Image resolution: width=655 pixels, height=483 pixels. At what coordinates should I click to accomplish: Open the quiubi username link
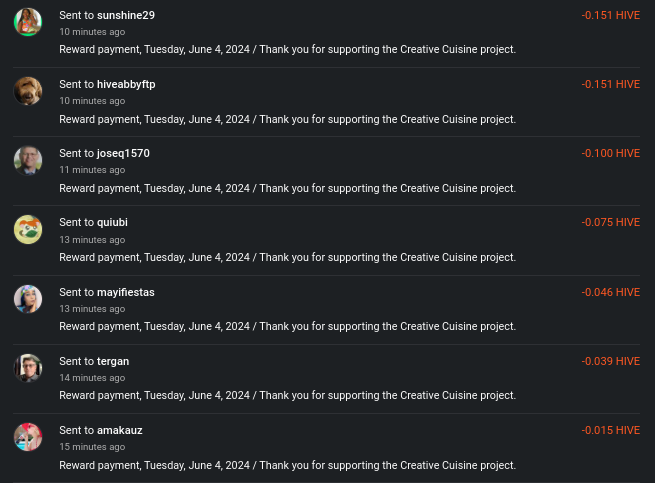(112, 222)
